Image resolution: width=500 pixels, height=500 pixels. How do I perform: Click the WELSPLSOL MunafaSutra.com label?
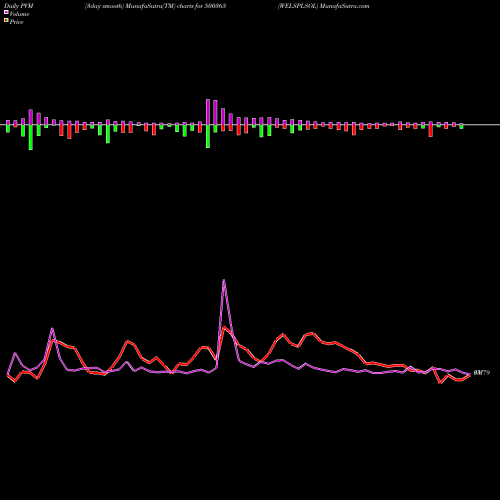point(323,6)
